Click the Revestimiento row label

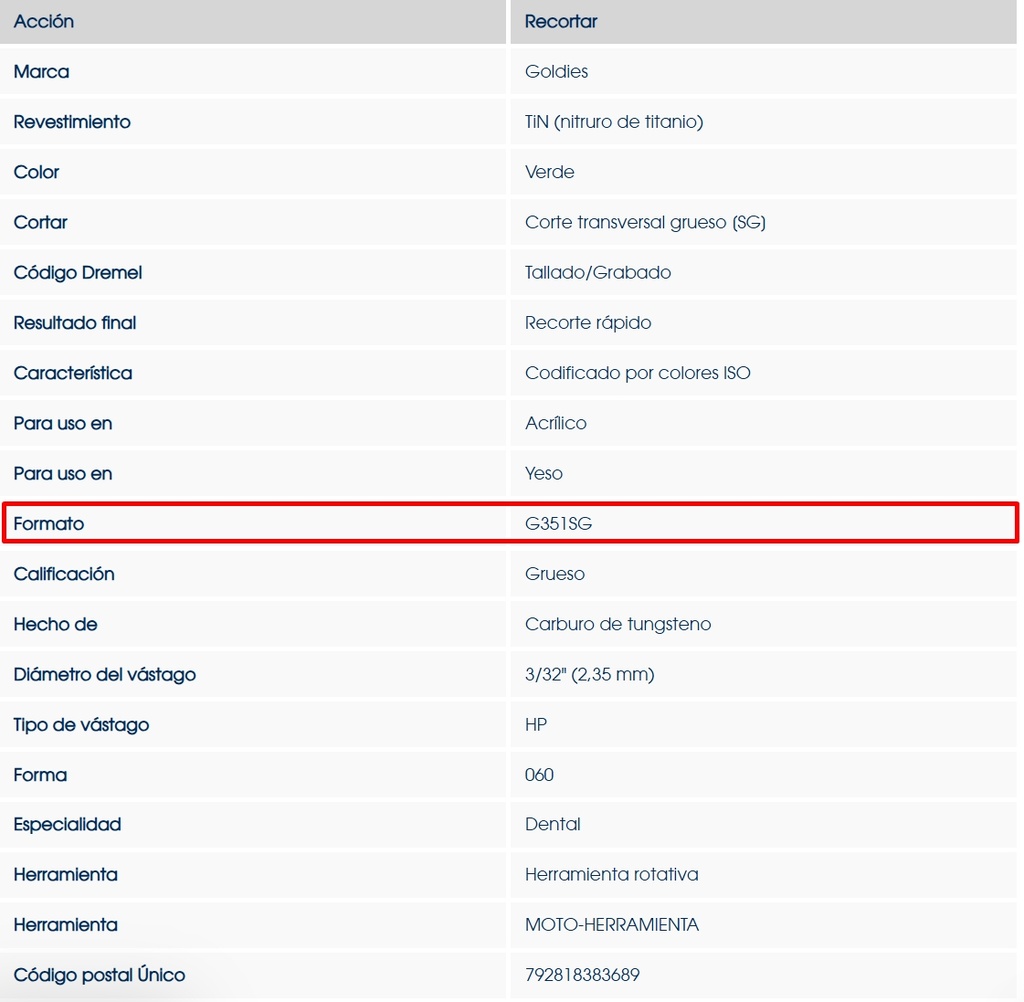click(x=72, y=122)
